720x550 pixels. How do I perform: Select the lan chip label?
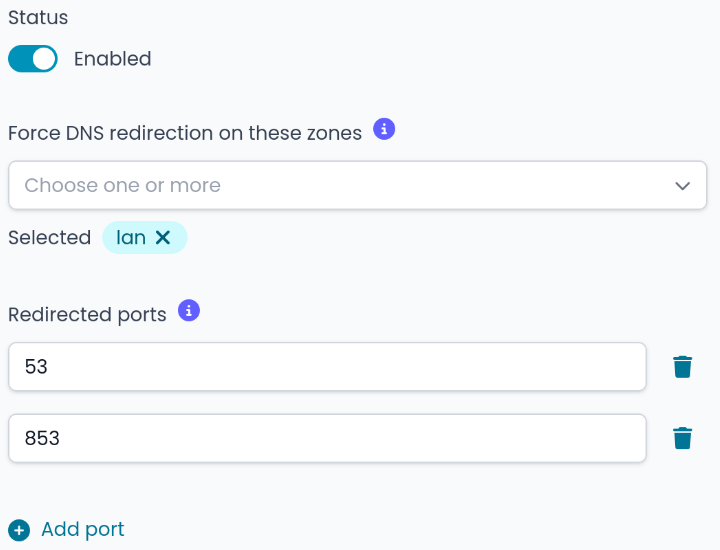tap(131, 237)
